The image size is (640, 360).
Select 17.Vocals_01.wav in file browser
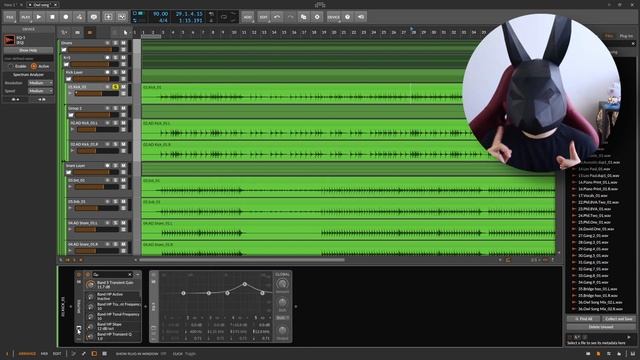(595, 196)
